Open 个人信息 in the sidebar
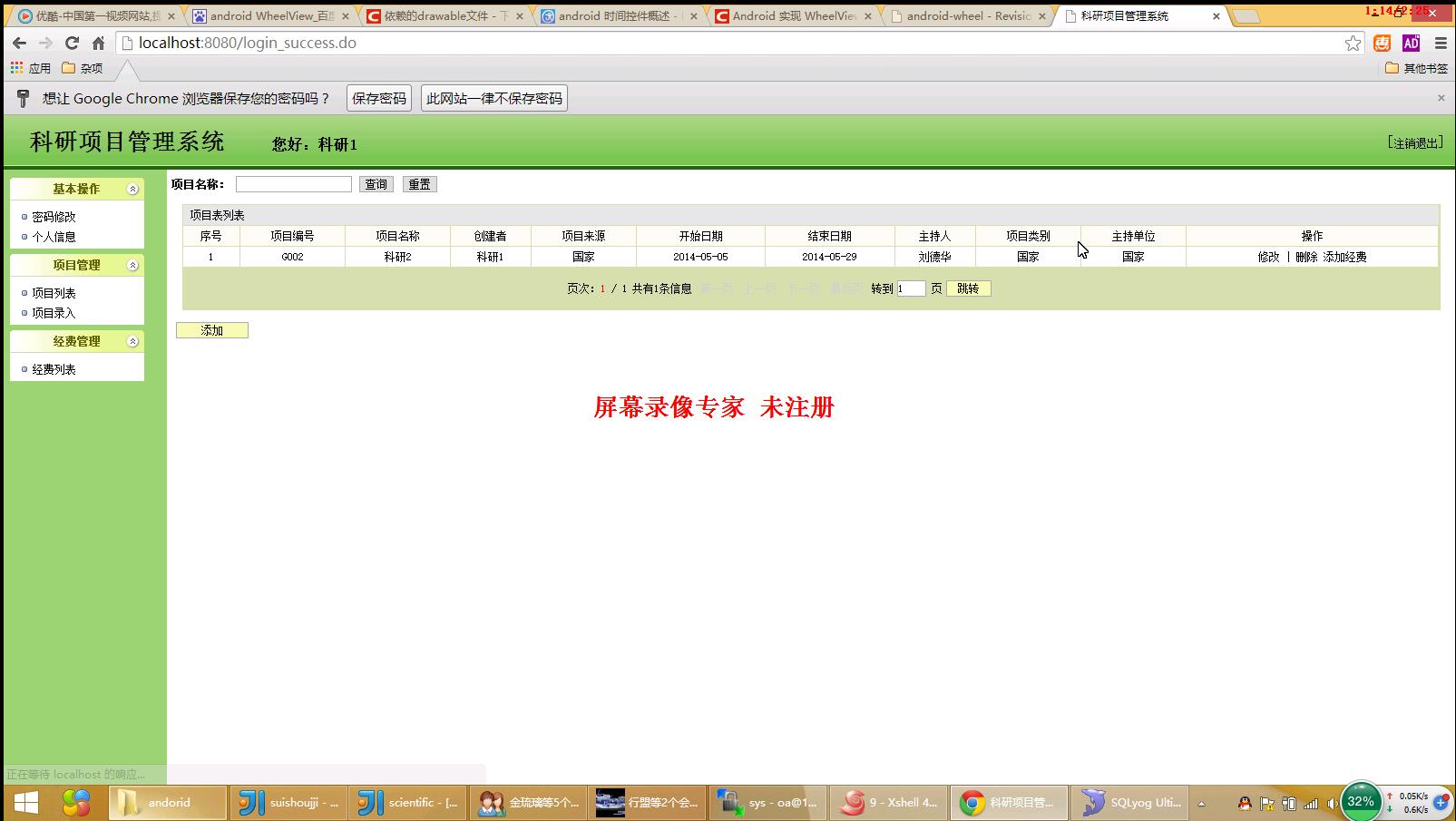 click(54, 237)
